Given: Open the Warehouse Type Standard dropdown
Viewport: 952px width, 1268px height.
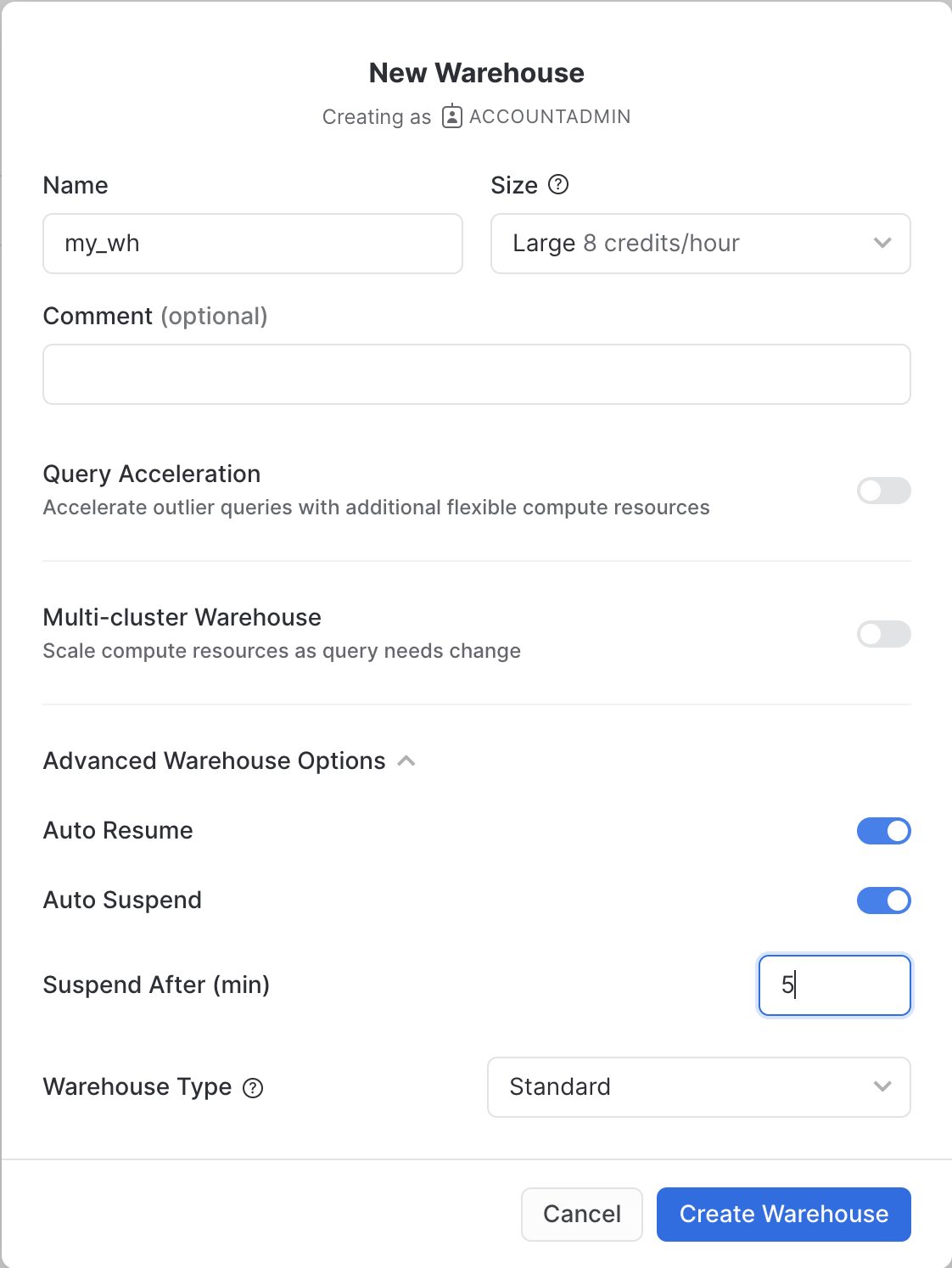Looking at the screenshot, I should [x=679, y=1087].
